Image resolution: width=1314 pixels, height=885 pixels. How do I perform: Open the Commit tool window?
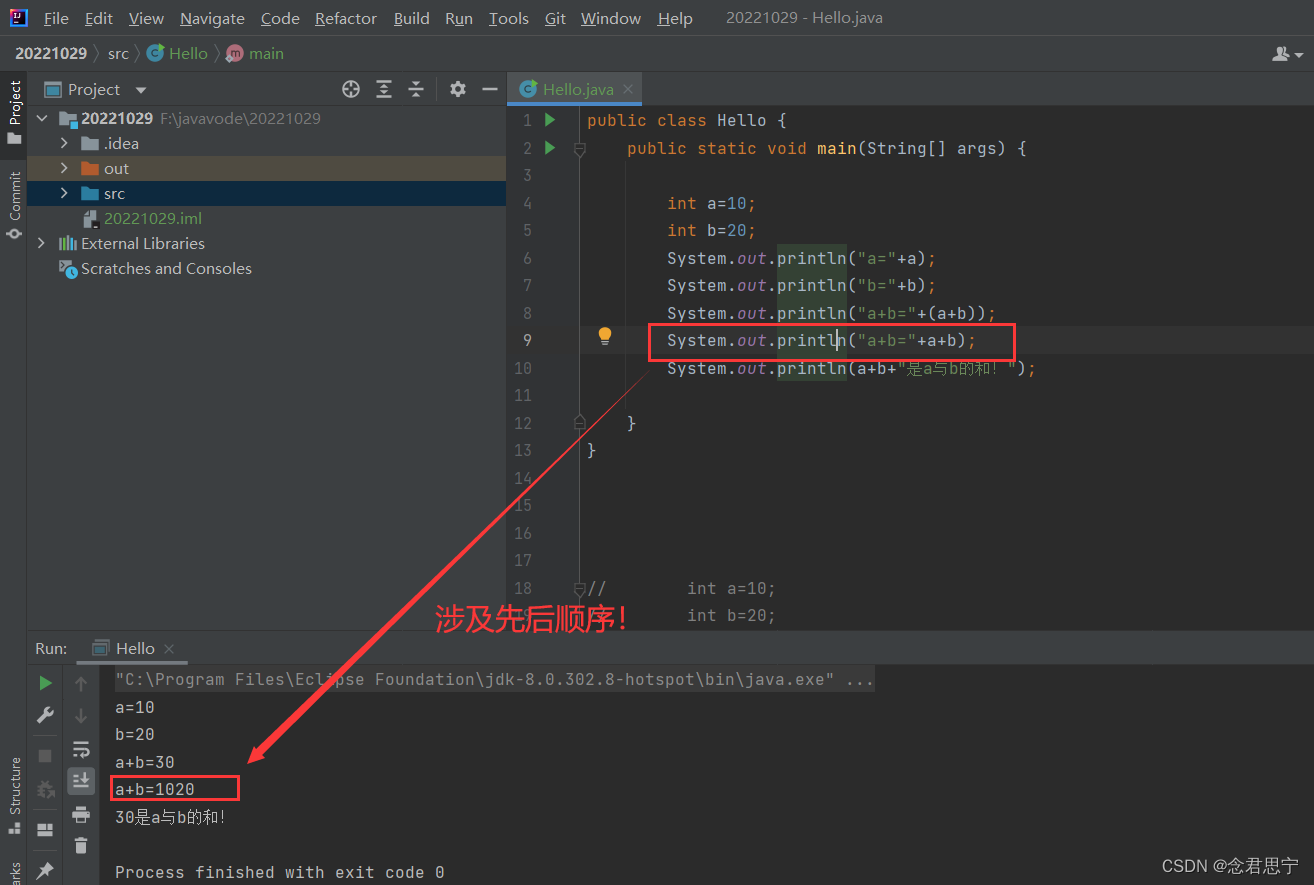click(x=14, y=205)
